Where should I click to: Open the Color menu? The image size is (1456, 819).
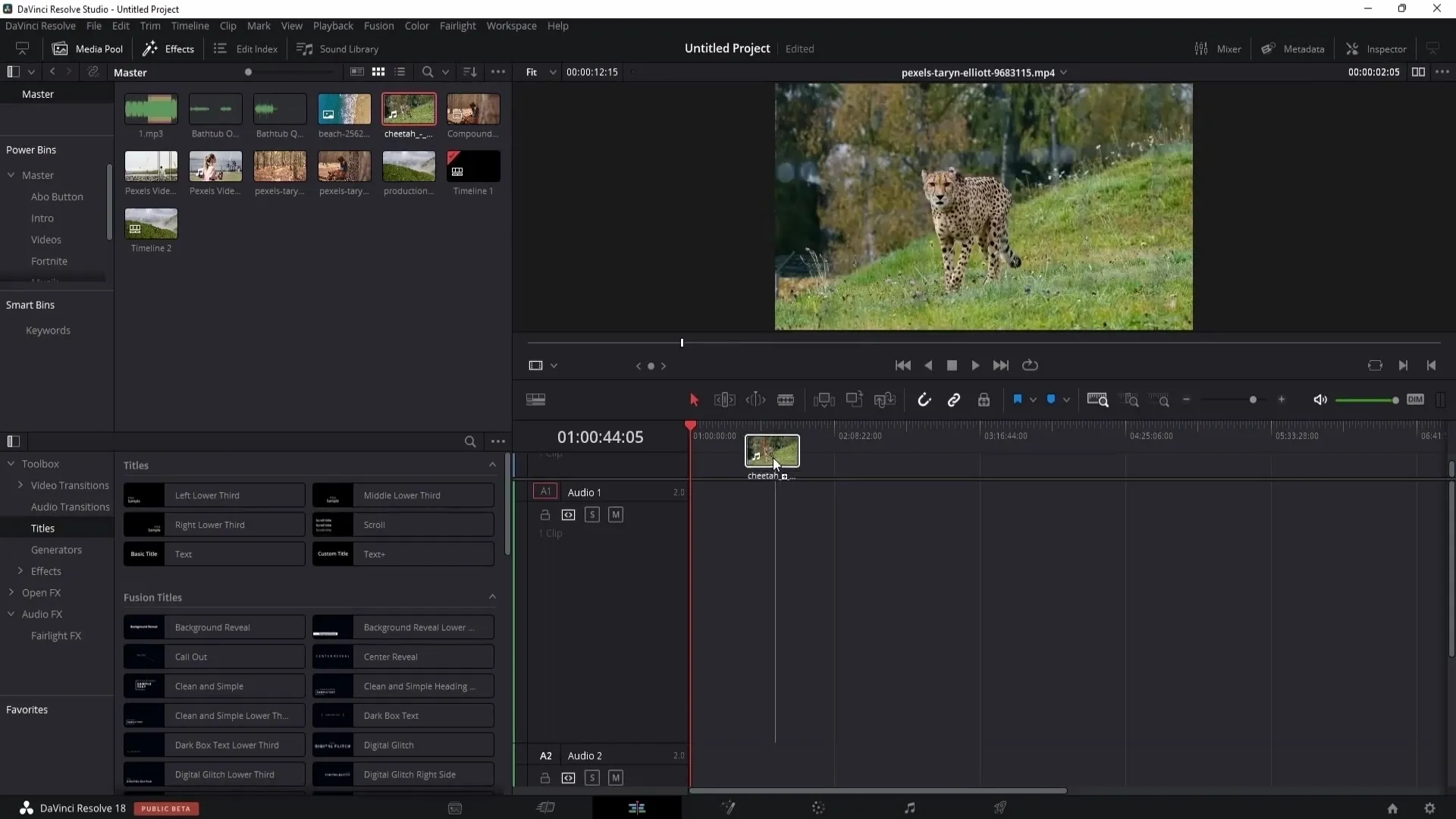418,25
